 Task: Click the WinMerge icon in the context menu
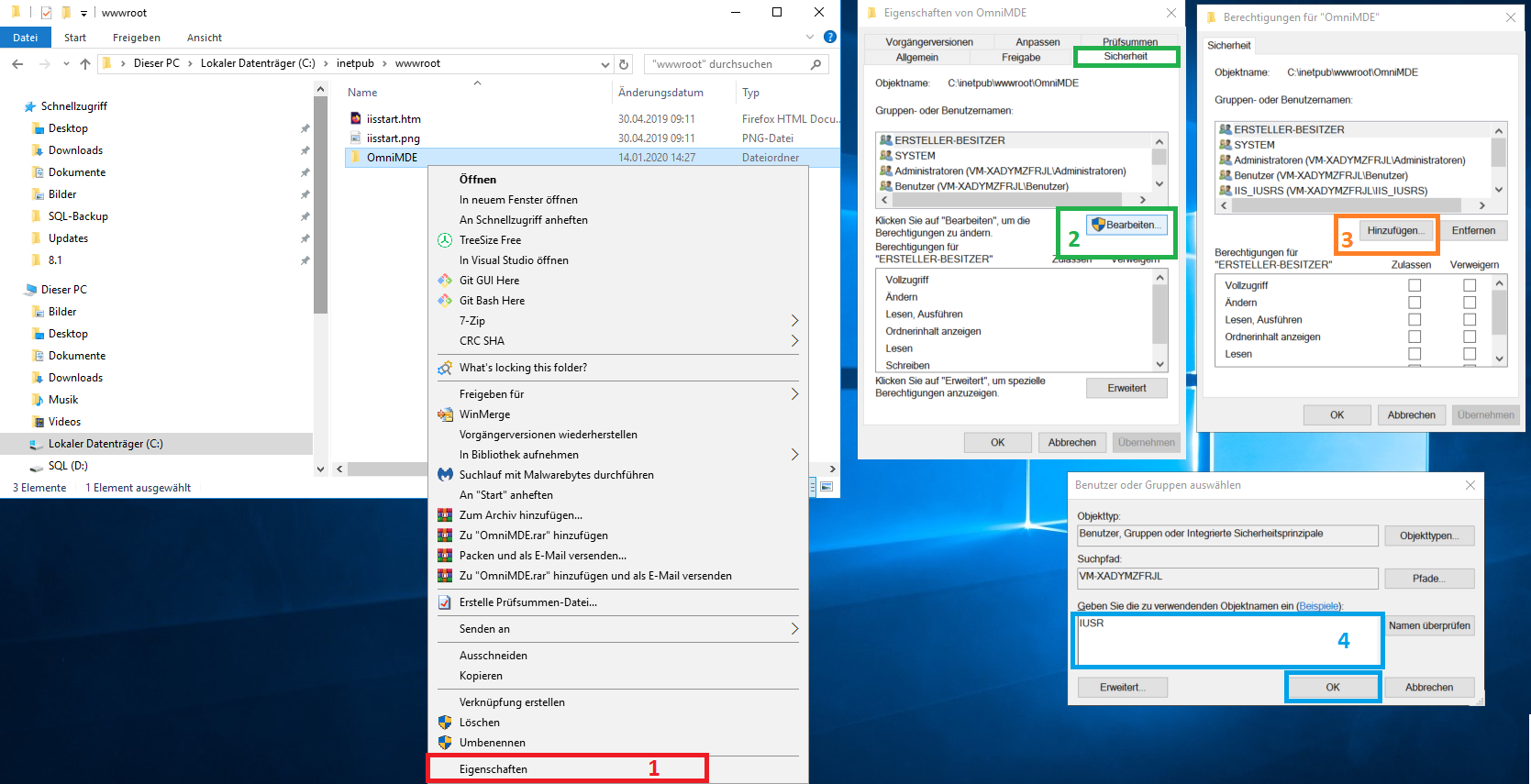click(445, 414)
